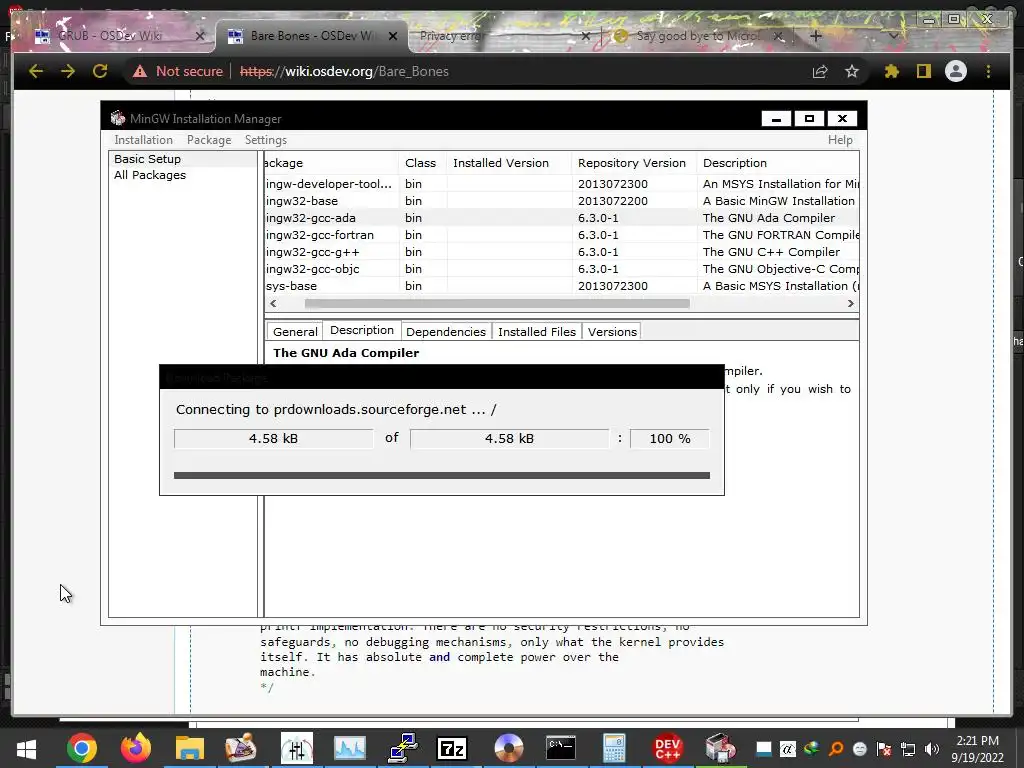Close the Bare Bones browser tab
This screenshot has width=1024, height=768.
pyautogui.click(x=392, y=36)
